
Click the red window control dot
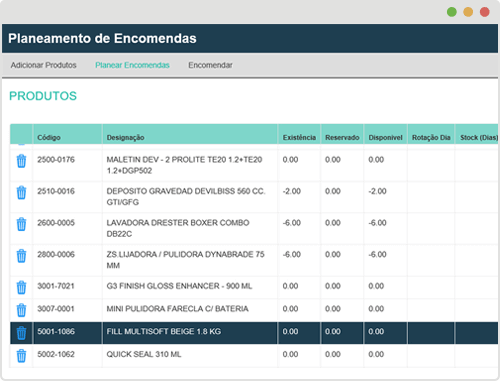tap(485, 12)
